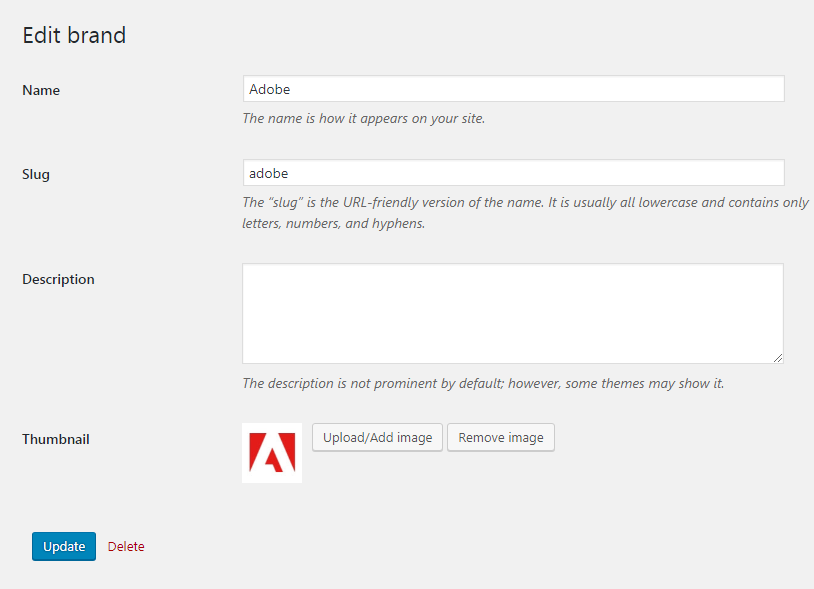Click the Update button

(64, 546)
